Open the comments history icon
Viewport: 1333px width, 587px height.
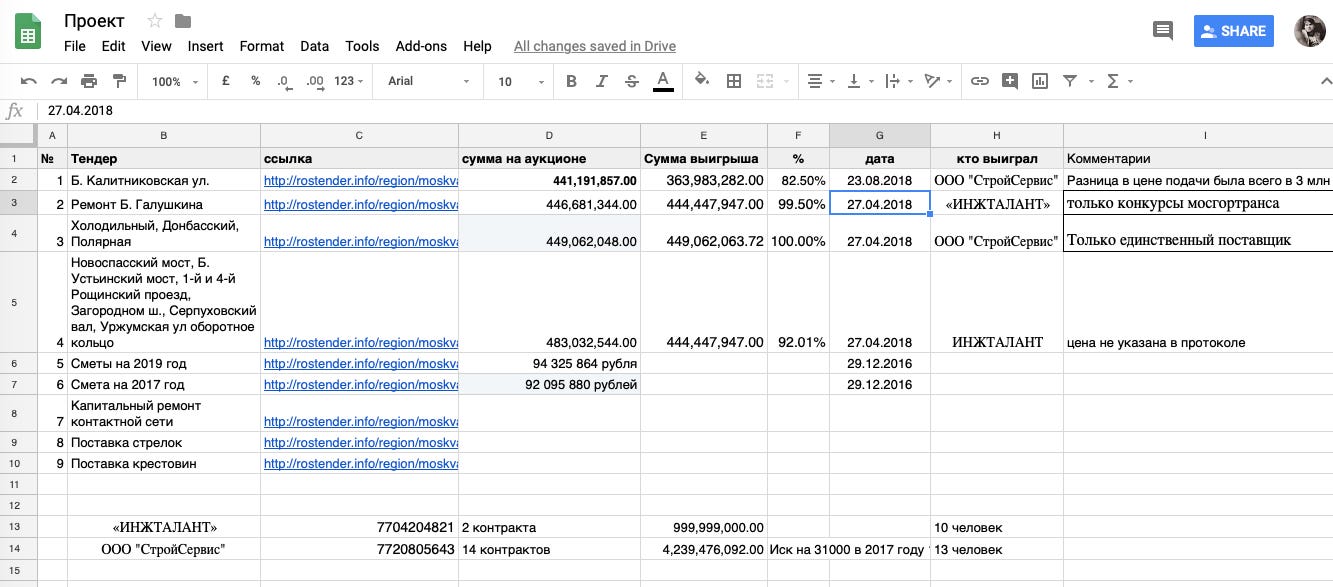[x=1162, y=31]
